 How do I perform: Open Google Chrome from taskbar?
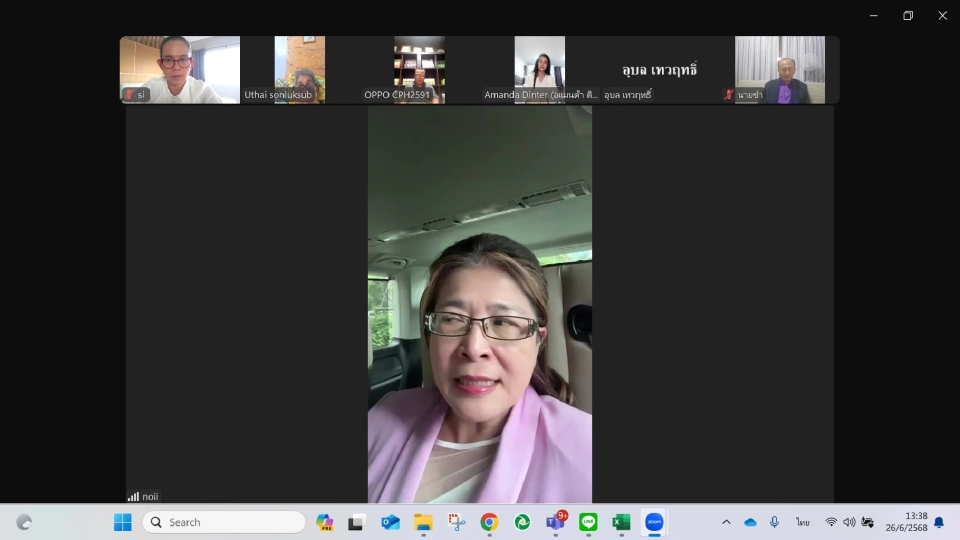[x=489, y=522]
